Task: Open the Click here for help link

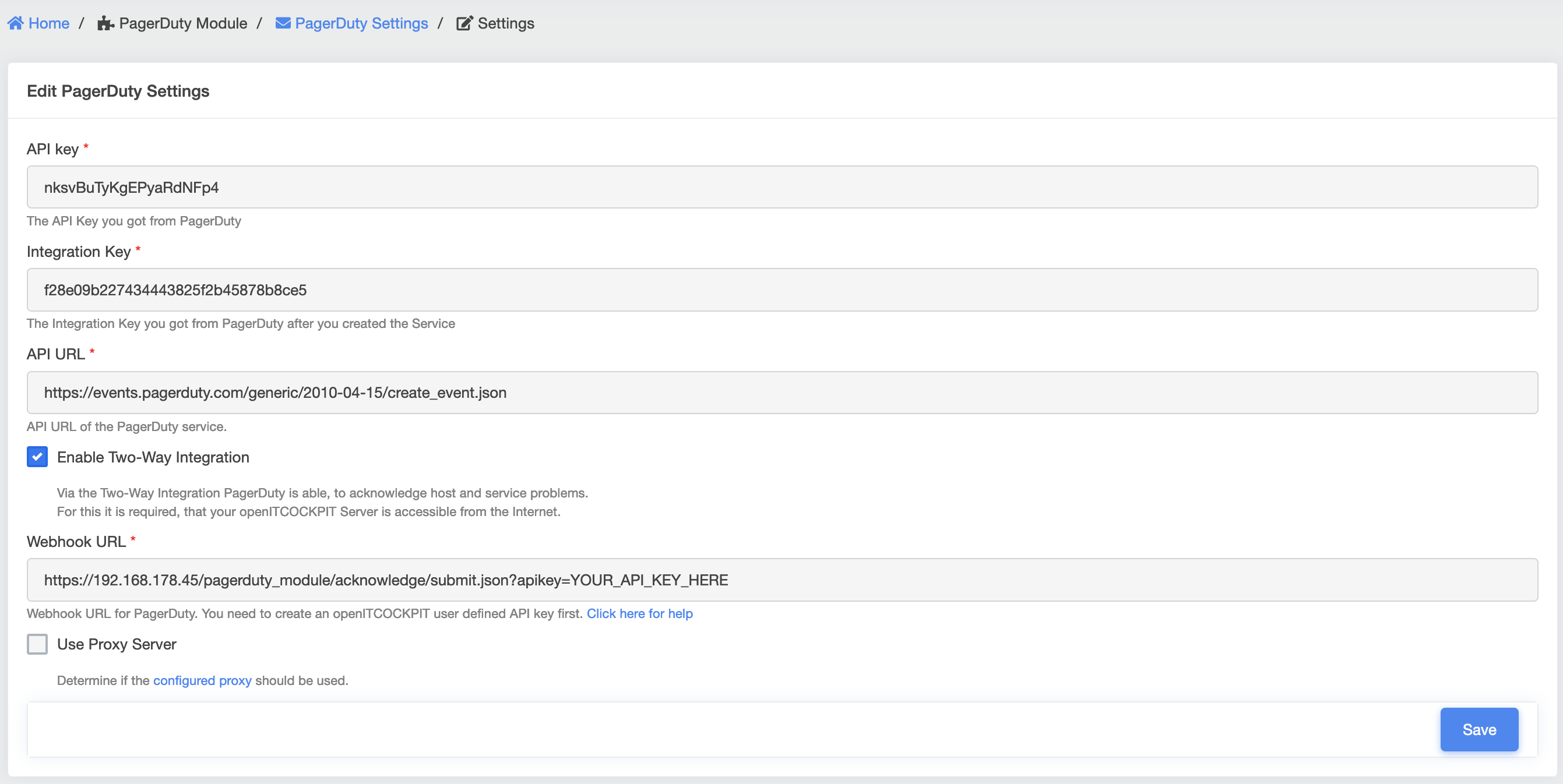Action: pyautogui.click(x=639, y=613)
